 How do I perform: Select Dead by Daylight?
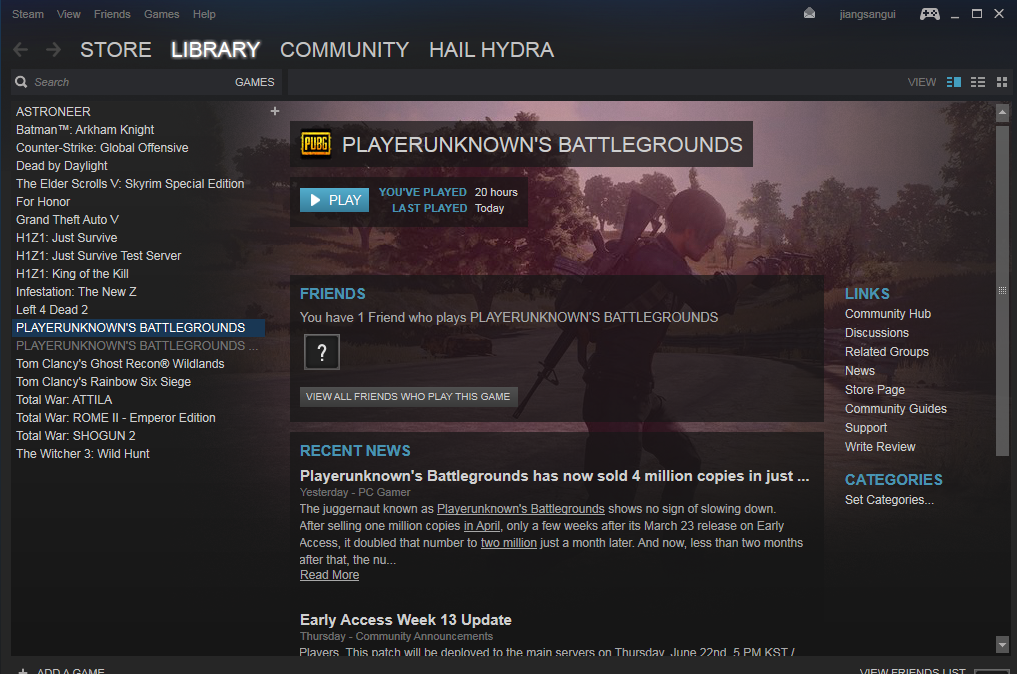(62, 166)
